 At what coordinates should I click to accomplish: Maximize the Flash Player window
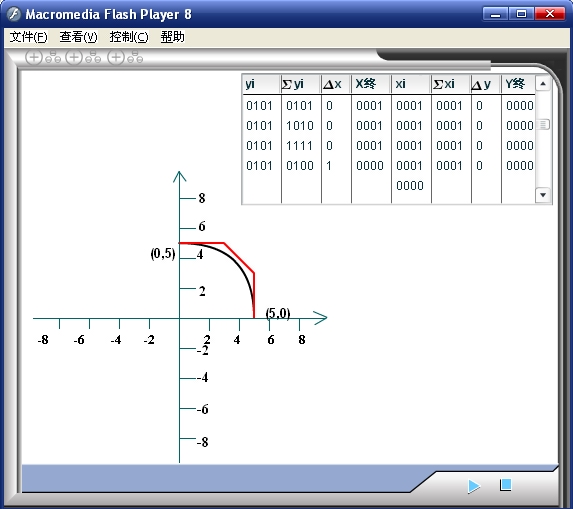(x=521, y=14)
